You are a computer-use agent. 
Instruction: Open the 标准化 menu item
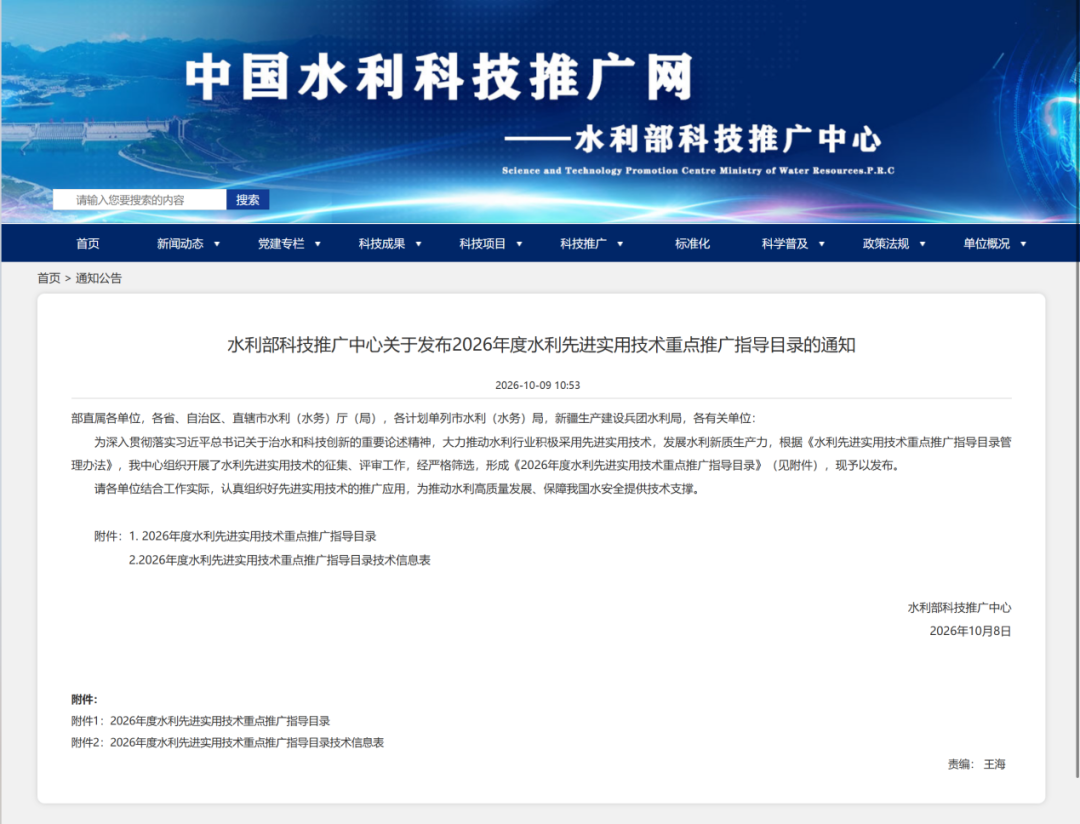click(x=692, y=243)
